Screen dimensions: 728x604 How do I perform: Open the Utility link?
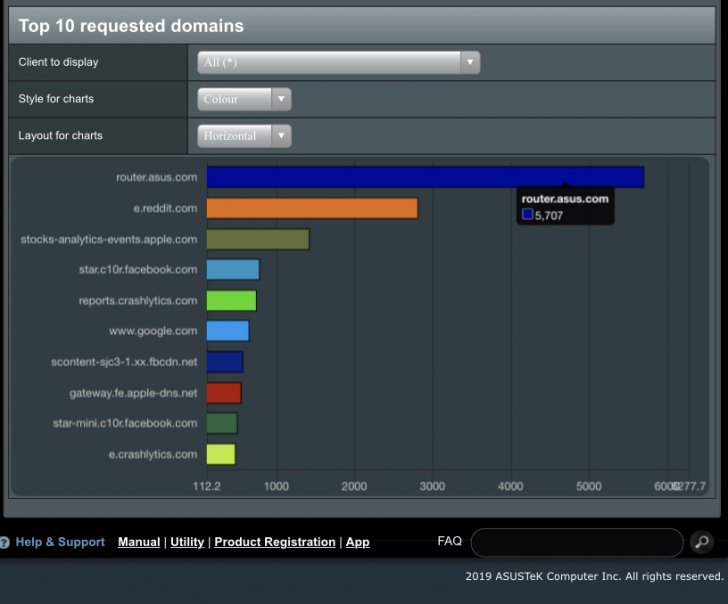pos(187,542)
